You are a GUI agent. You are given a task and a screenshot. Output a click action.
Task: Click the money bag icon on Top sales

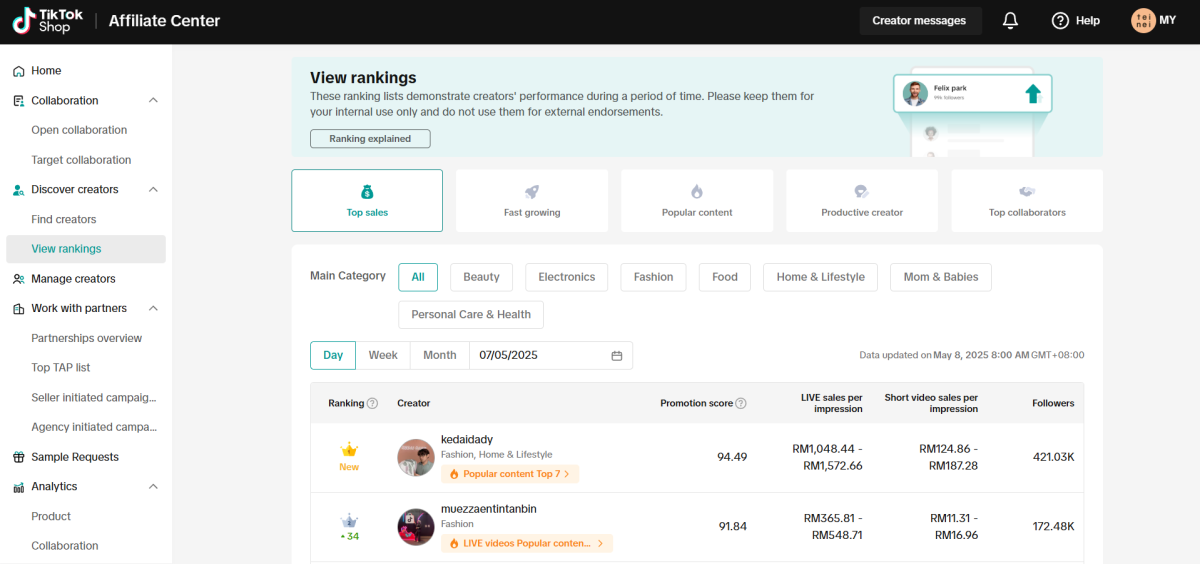367,192
